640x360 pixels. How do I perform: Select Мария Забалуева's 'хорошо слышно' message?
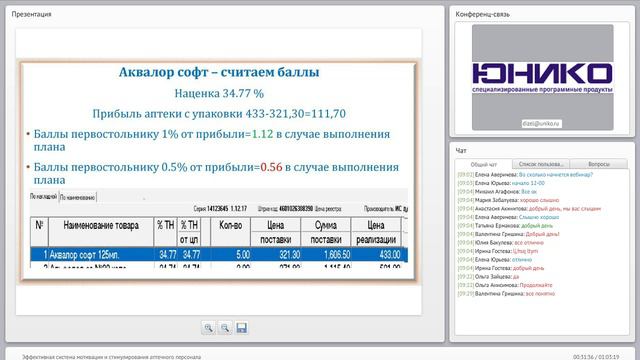(539, 200)
